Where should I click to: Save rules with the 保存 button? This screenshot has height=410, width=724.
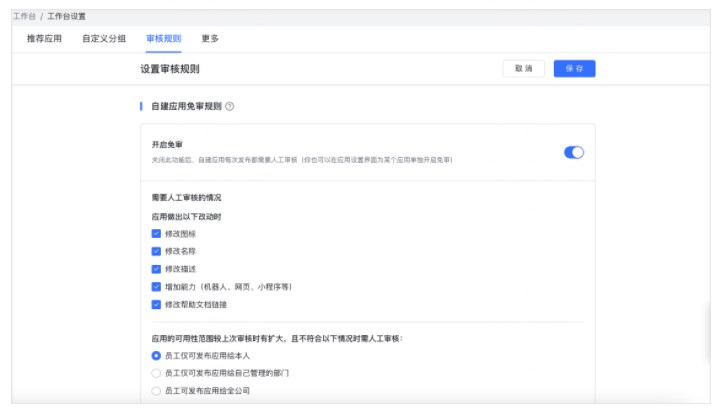574,69
